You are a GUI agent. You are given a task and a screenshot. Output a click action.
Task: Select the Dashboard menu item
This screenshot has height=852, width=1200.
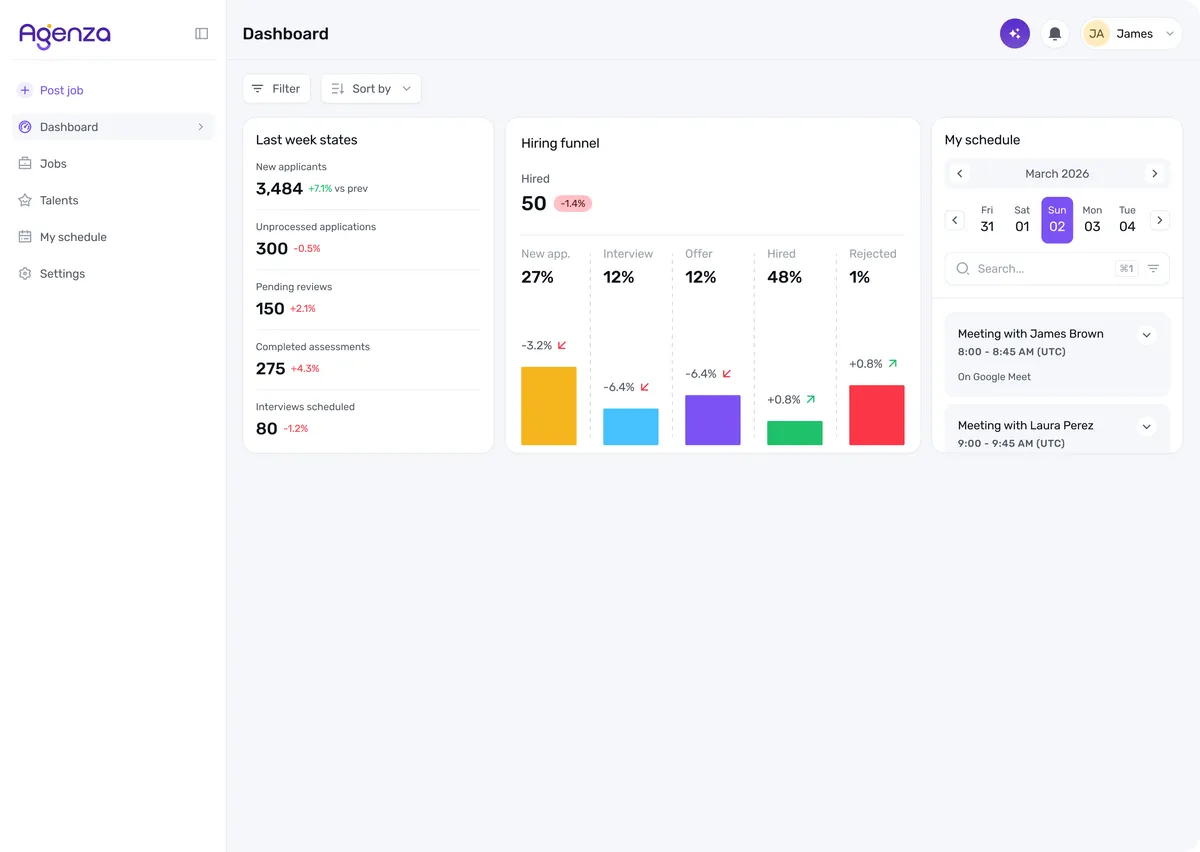click(x=113, y=127)
